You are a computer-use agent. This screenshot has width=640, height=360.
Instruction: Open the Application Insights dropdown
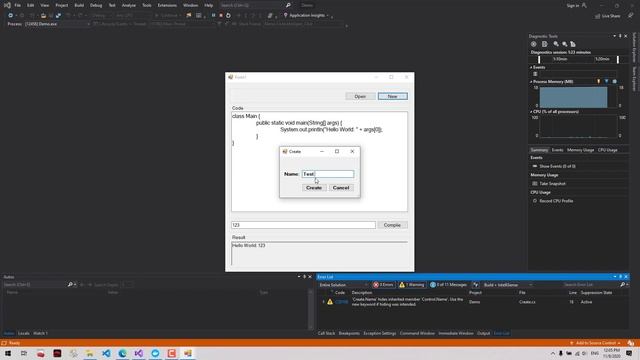[x=307, y=16]
